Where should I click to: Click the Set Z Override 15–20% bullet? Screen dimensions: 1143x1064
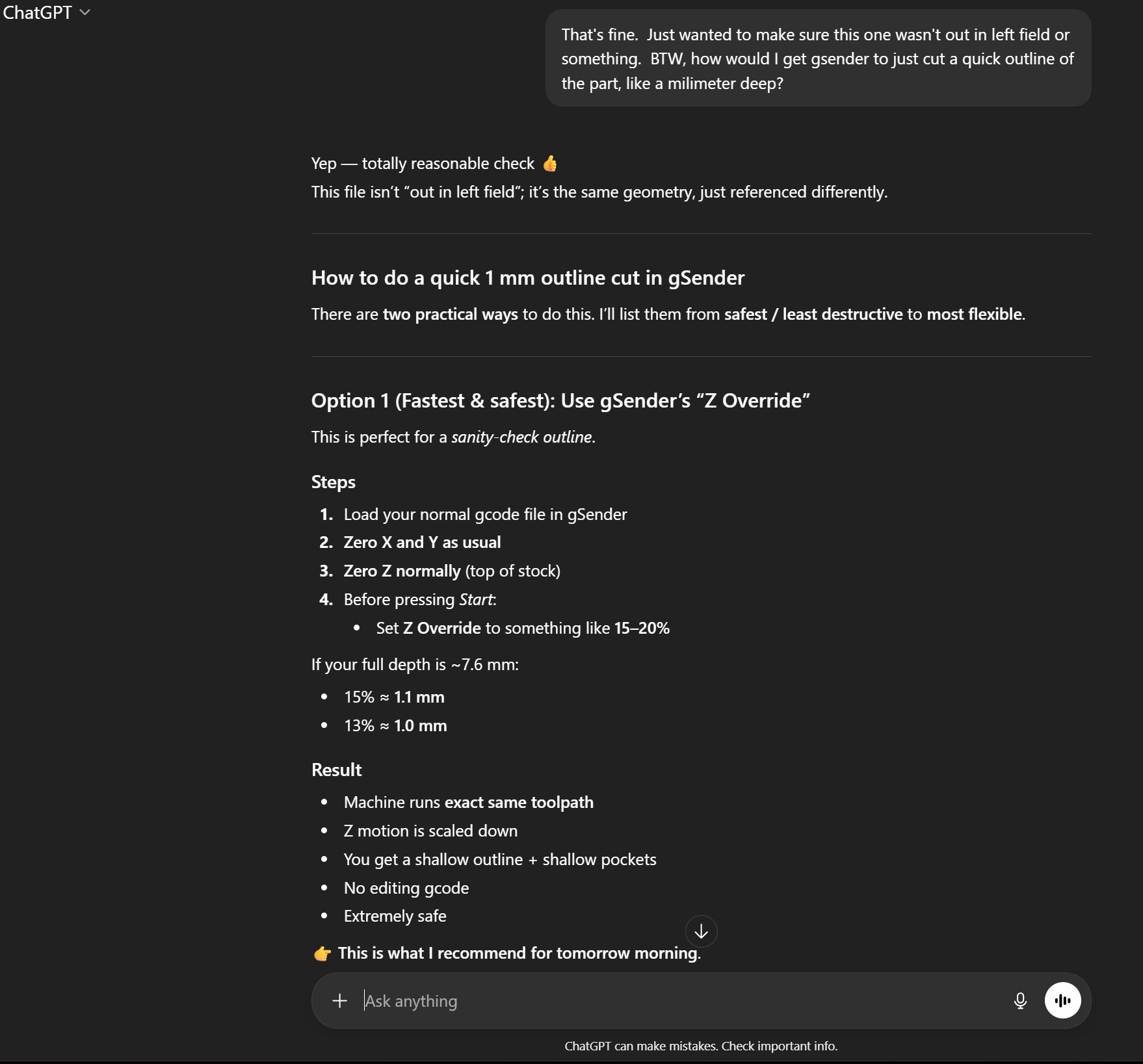(x=522, y=629)
